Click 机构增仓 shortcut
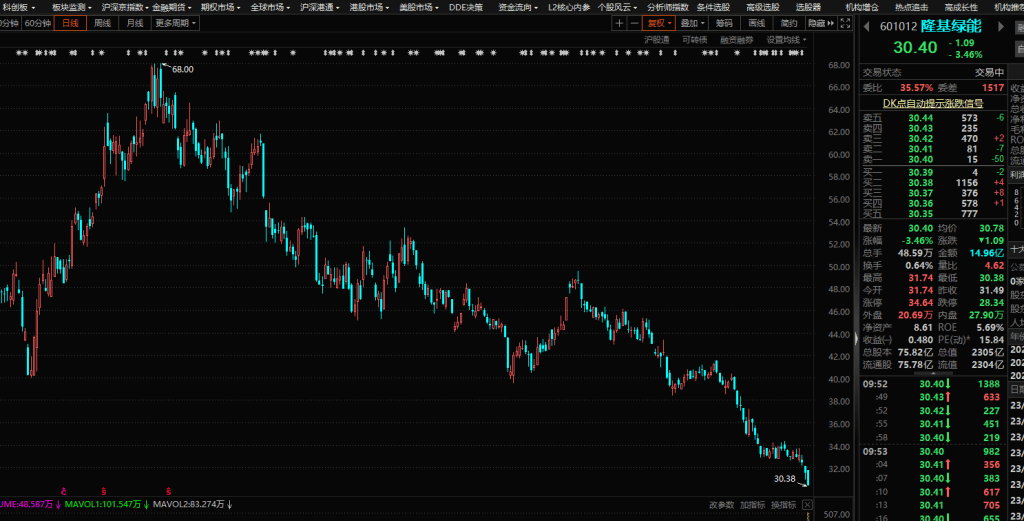The height and width of the screenshot is (521, 1024). click(x=862, y=7)
